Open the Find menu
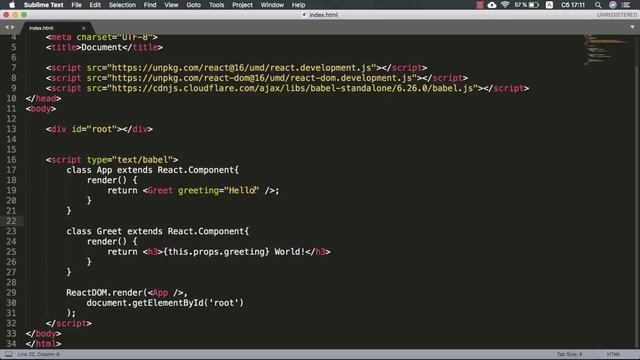 click(x=150, y=5)
